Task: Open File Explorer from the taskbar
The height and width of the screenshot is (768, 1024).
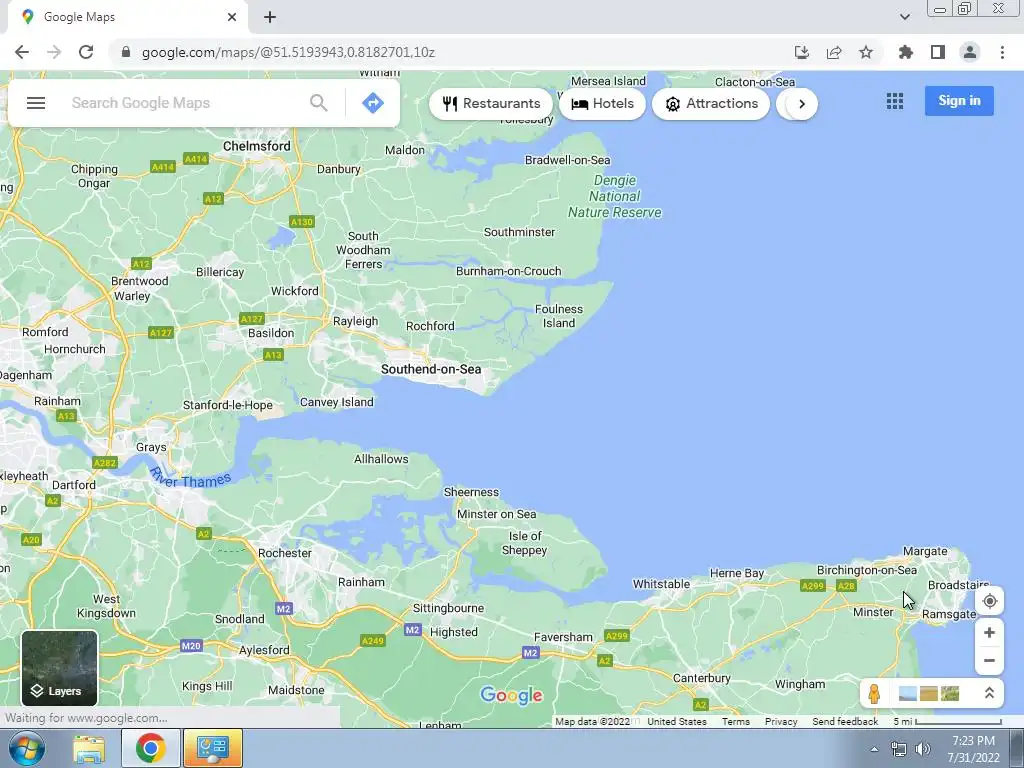Action: tap(89, 748)
